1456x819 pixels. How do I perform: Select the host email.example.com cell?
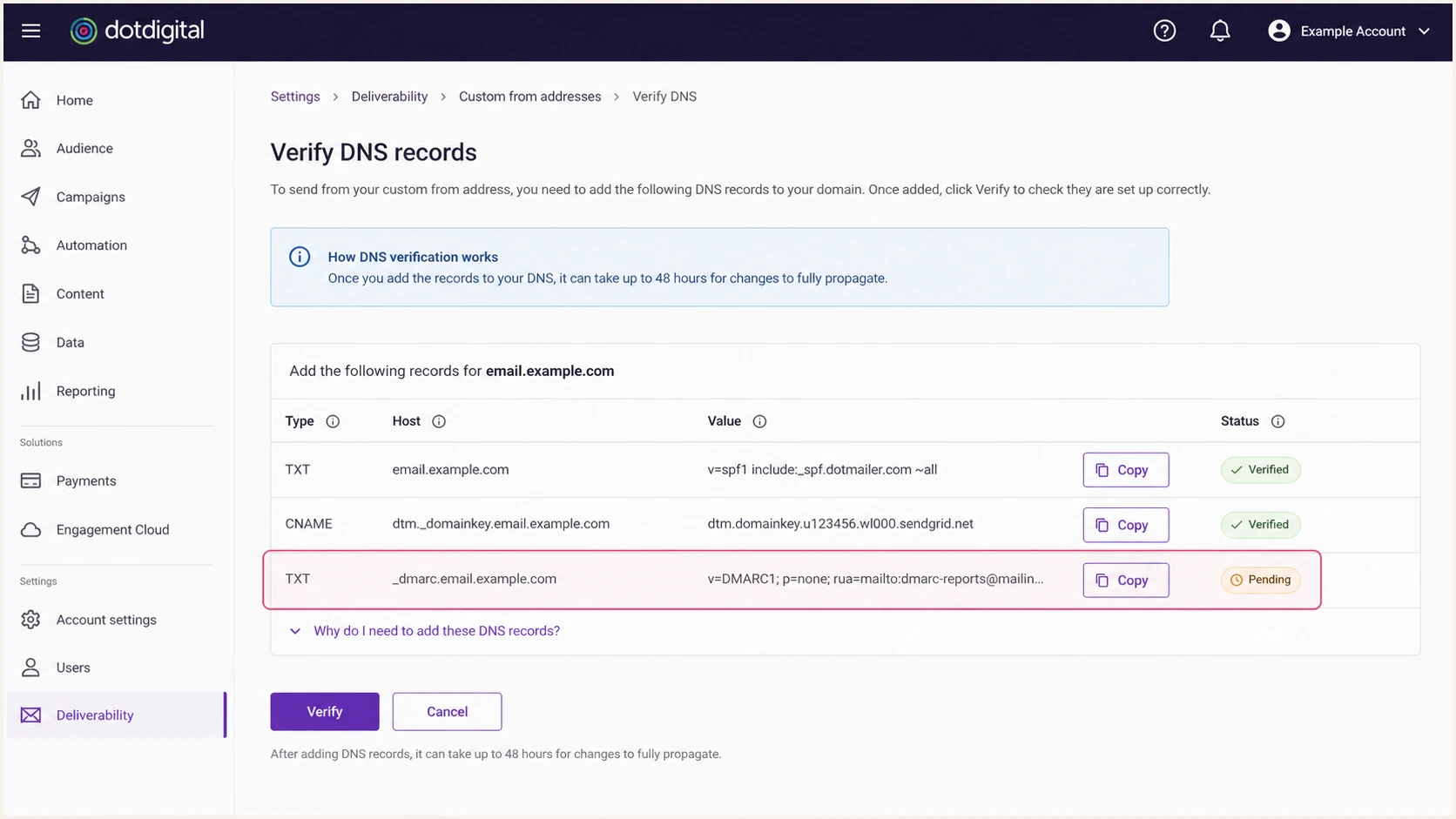450,470
